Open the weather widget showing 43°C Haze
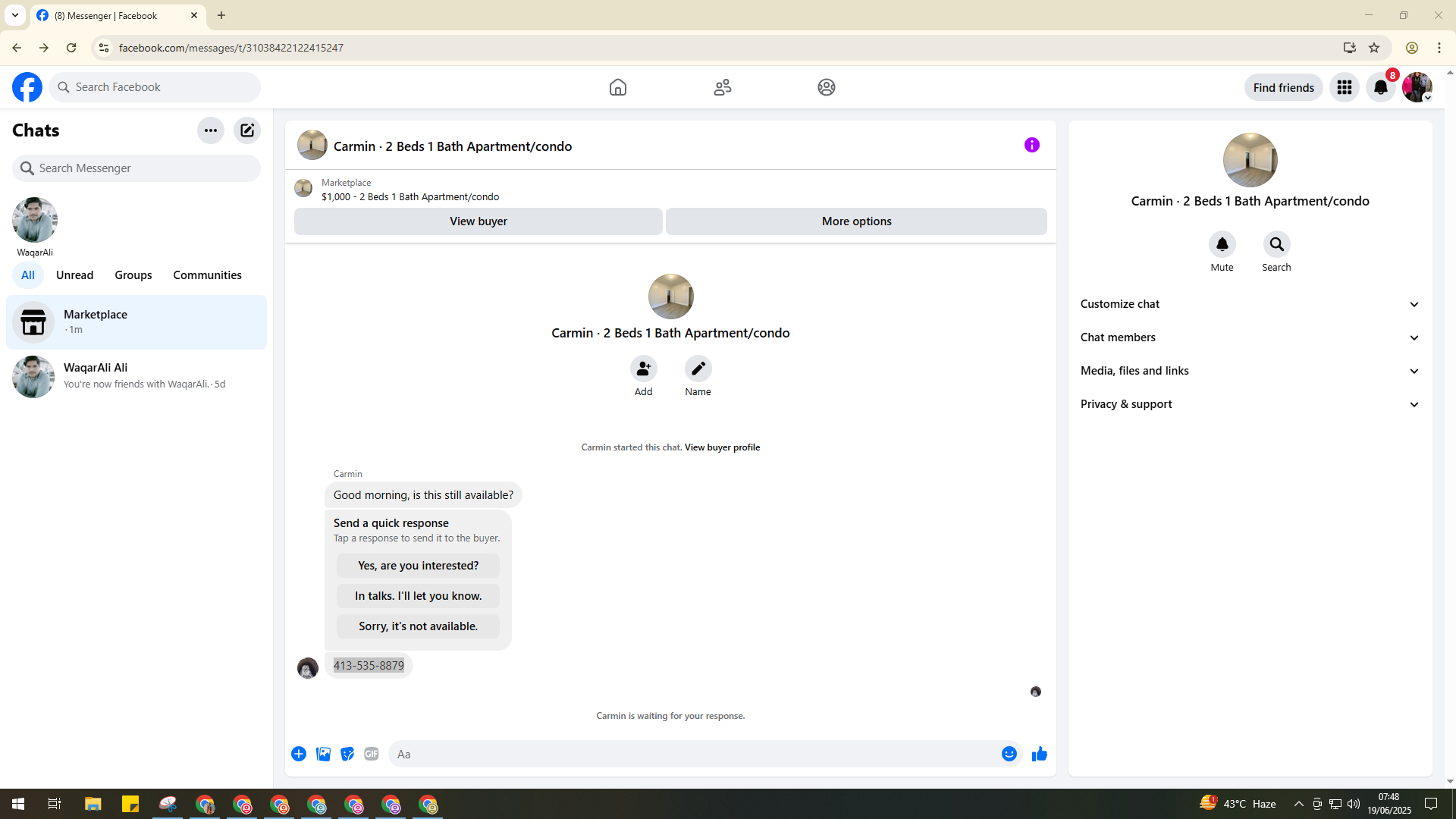Screen dimensions: 1456x819 pyautogui.click(x=1238, y=804)
